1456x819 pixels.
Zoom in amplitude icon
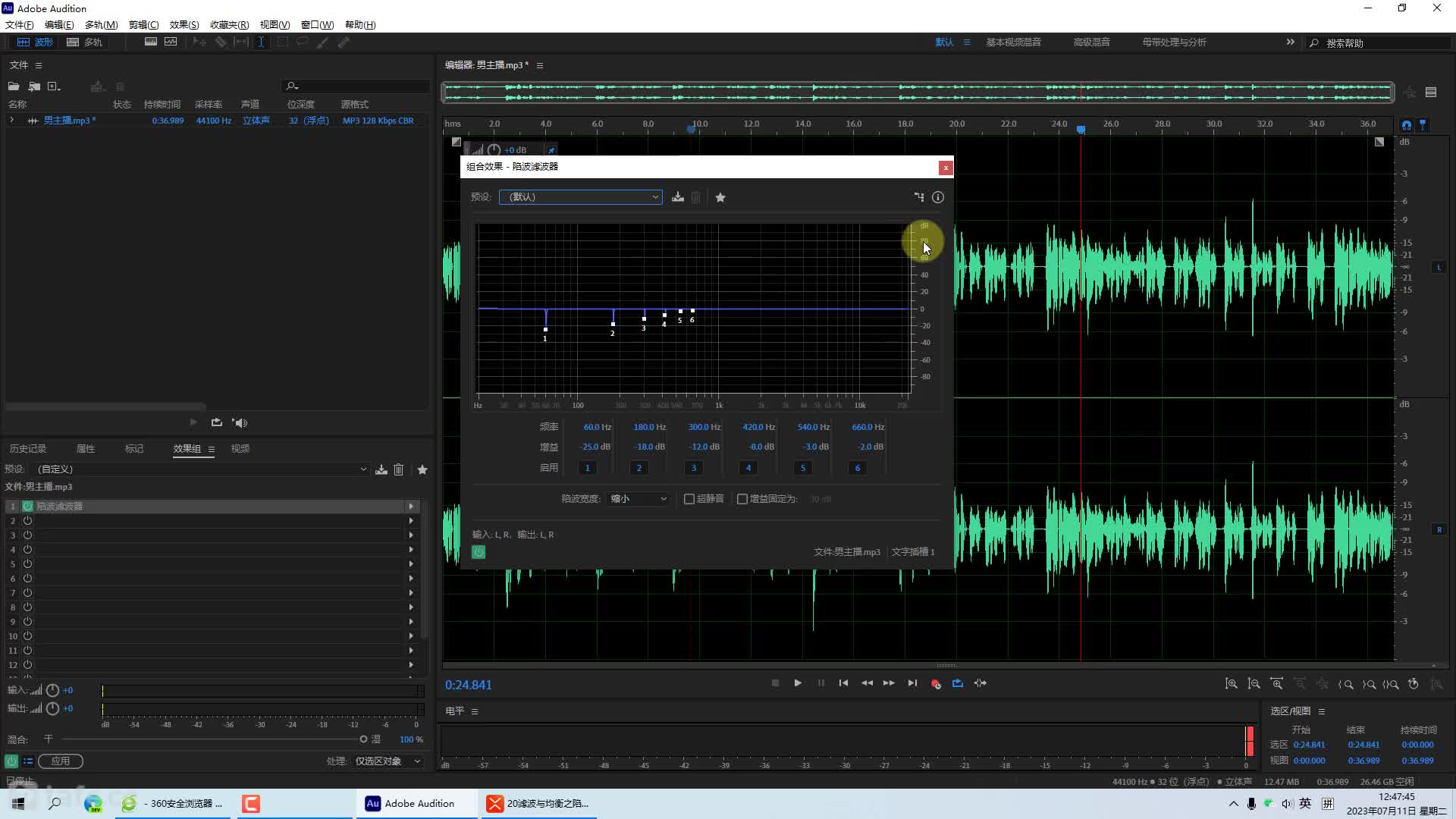[1232, 684]
